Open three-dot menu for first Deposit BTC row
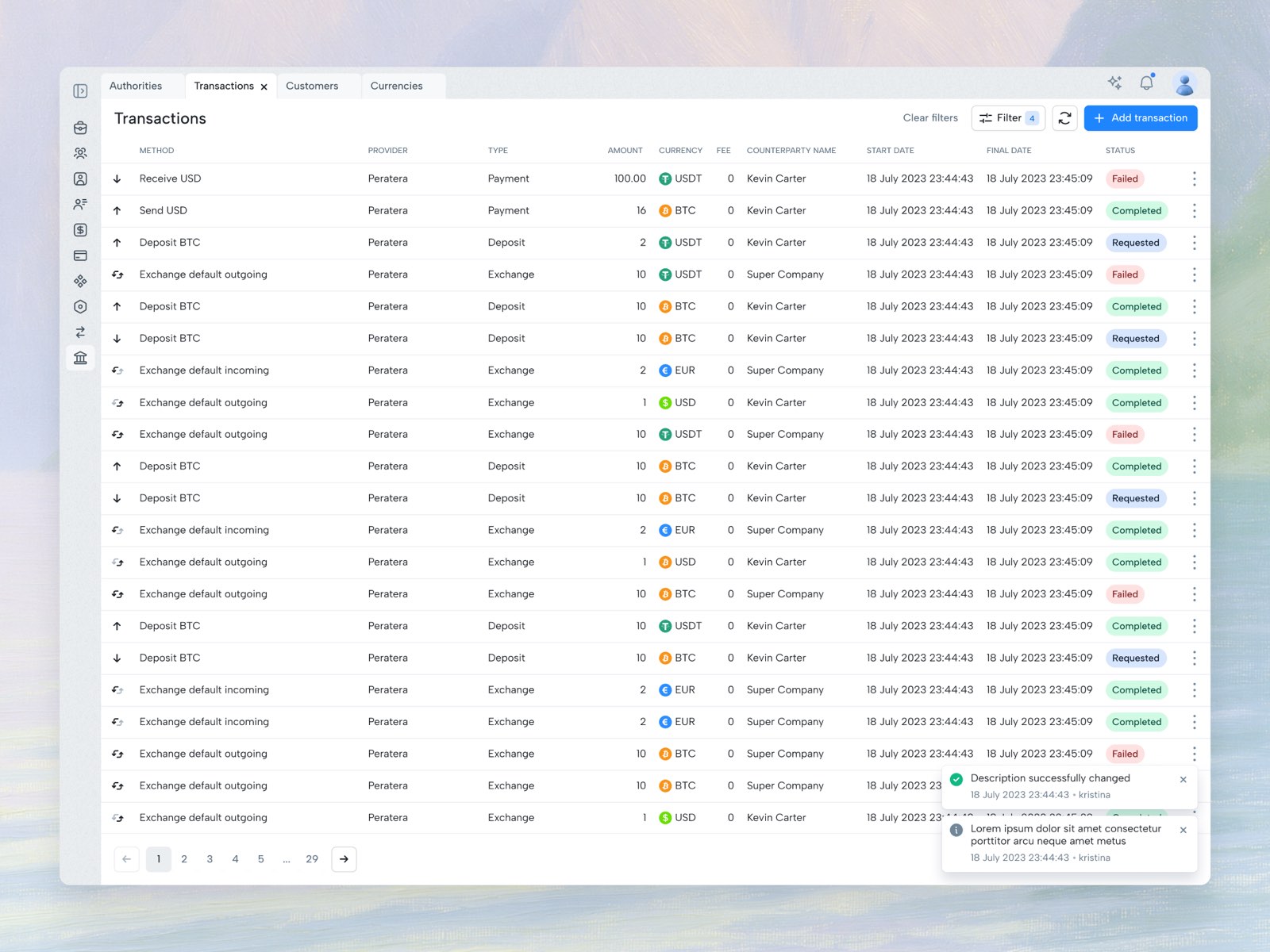This screenshot has width=1270, height=952. pos(1194,243)
